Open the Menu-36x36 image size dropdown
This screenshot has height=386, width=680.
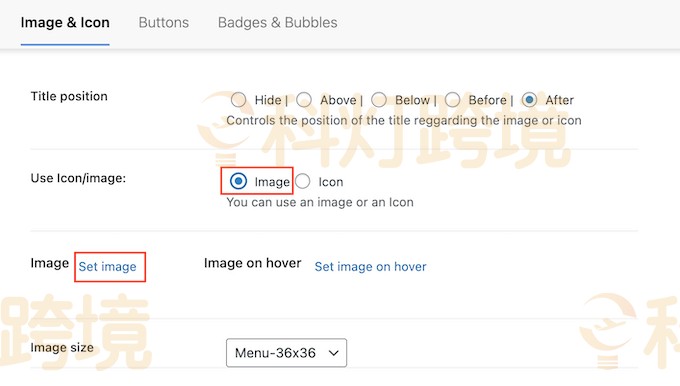point(286,353)
